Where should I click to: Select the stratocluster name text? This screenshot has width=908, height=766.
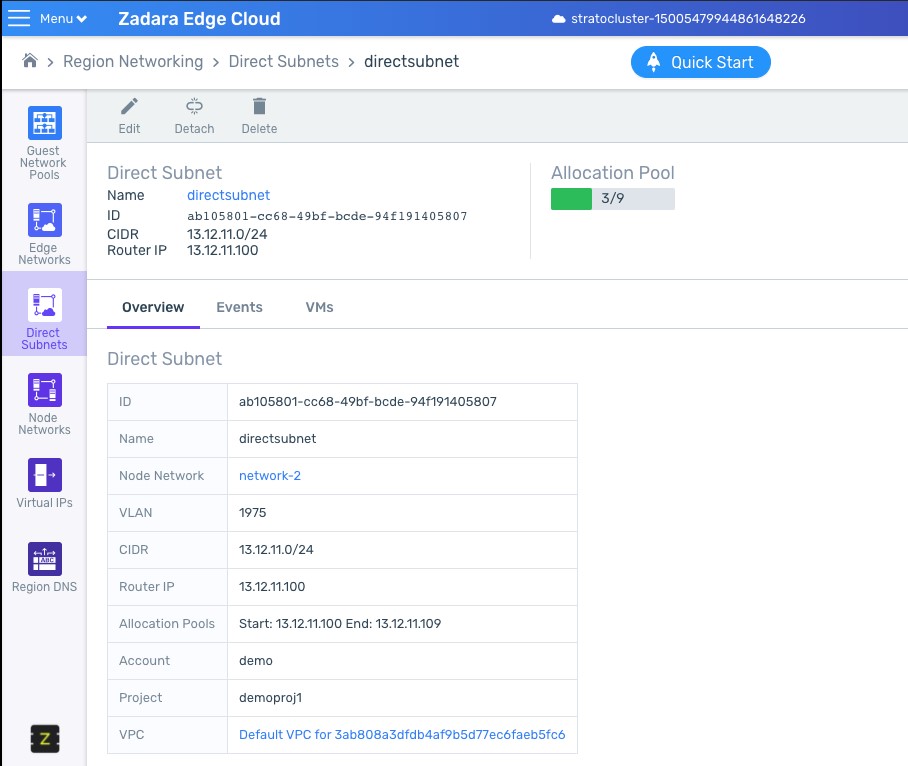688,19
